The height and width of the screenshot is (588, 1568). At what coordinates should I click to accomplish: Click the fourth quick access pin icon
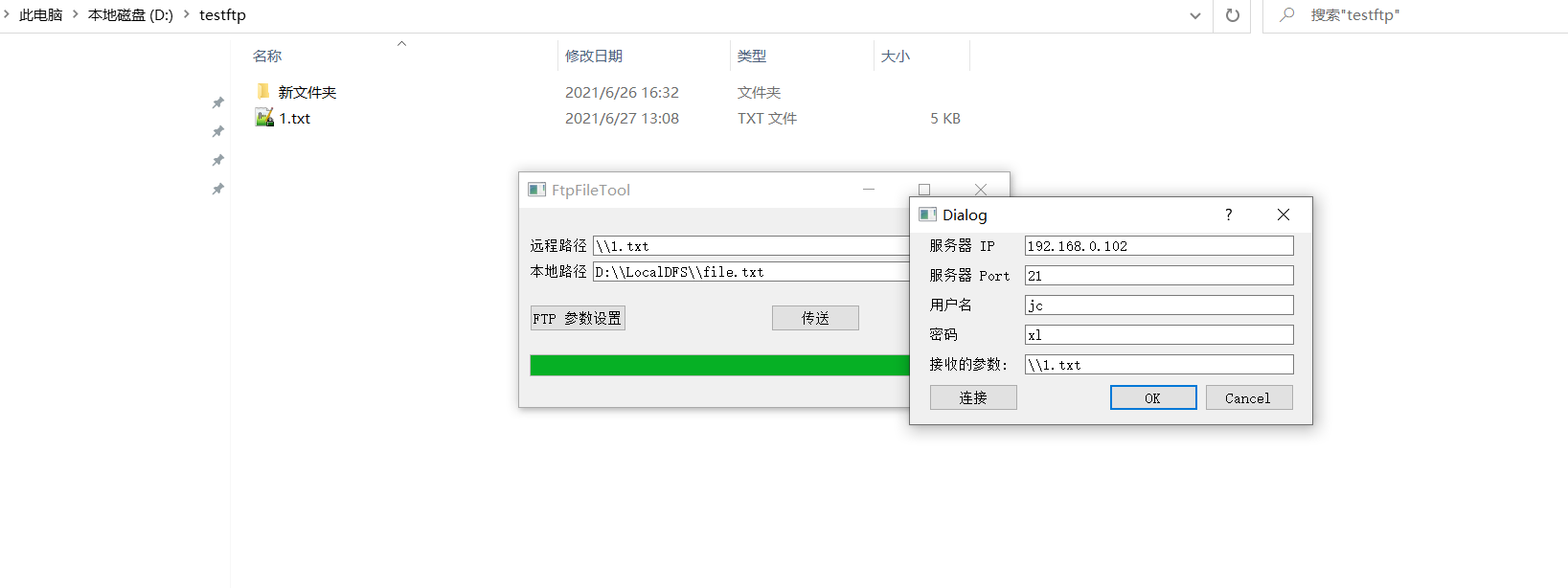(218, 189)
